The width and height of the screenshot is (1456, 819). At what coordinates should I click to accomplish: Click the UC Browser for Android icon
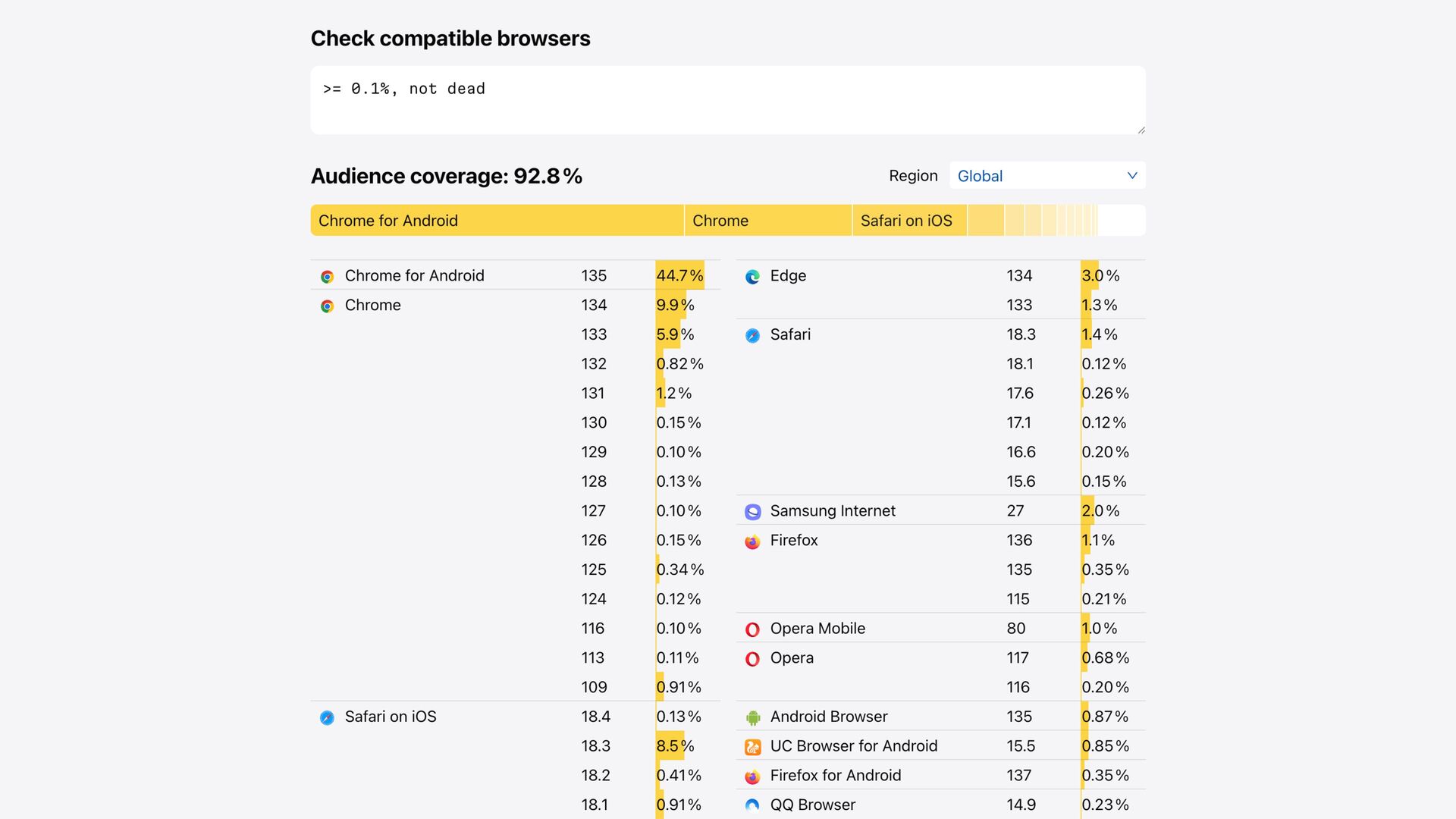click(x=752, y=747)
